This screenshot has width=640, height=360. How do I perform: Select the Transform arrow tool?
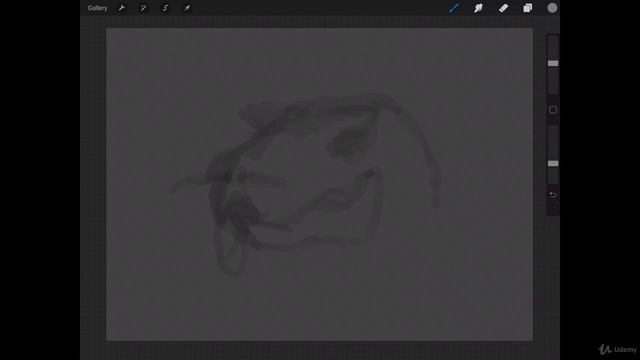[187, 8]
